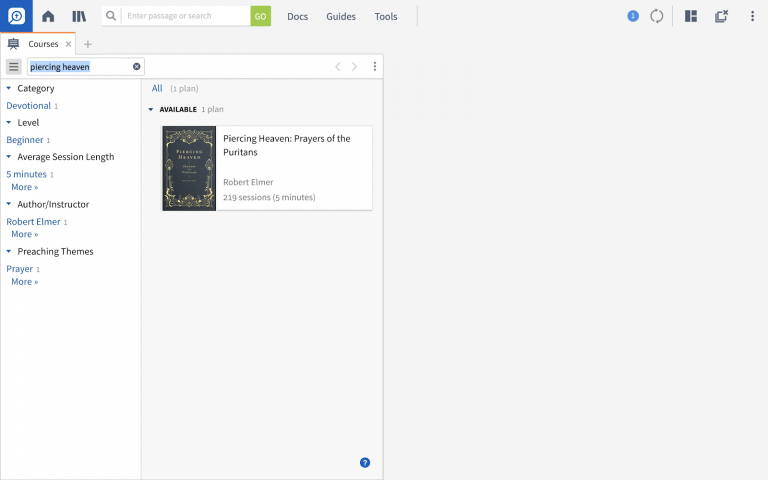Collapse the Category facet
Image resolution: width=768 pixels, height=480 pixels.
pos(8,88)
